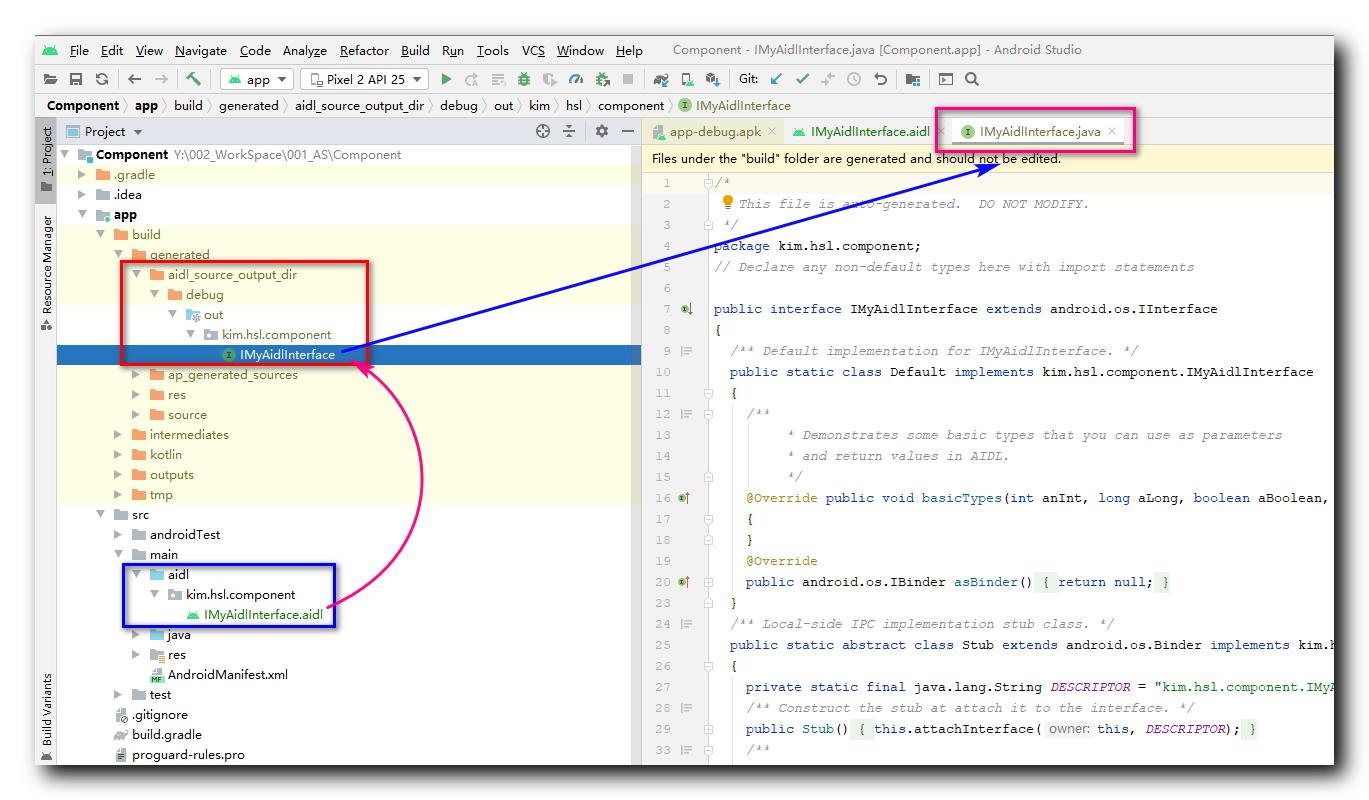Select proguard-rules.pro in the project tree
Viewport: 1369px width, 800px height.
tap(188, 754)
